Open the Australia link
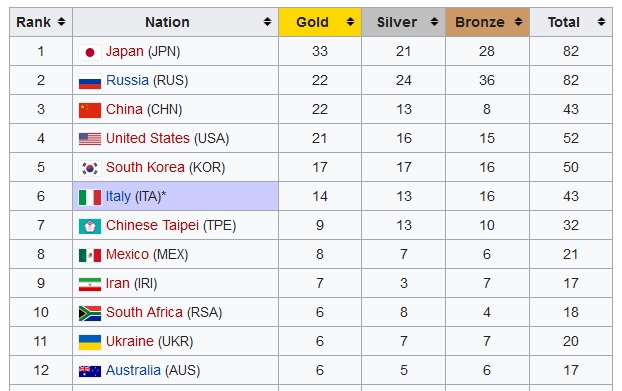622x391 pixels. pyautogui.click(x=133, y=370)
